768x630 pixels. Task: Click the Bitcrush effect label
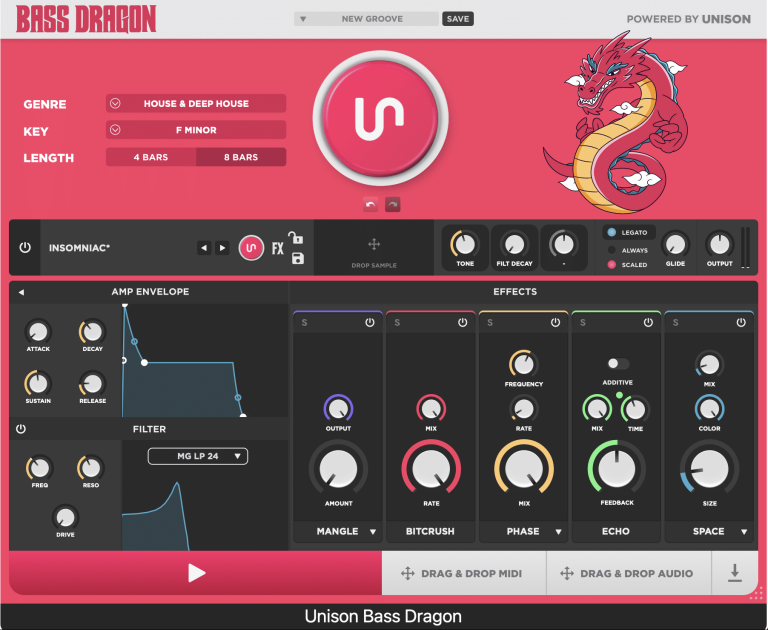[x=430, y=532]
